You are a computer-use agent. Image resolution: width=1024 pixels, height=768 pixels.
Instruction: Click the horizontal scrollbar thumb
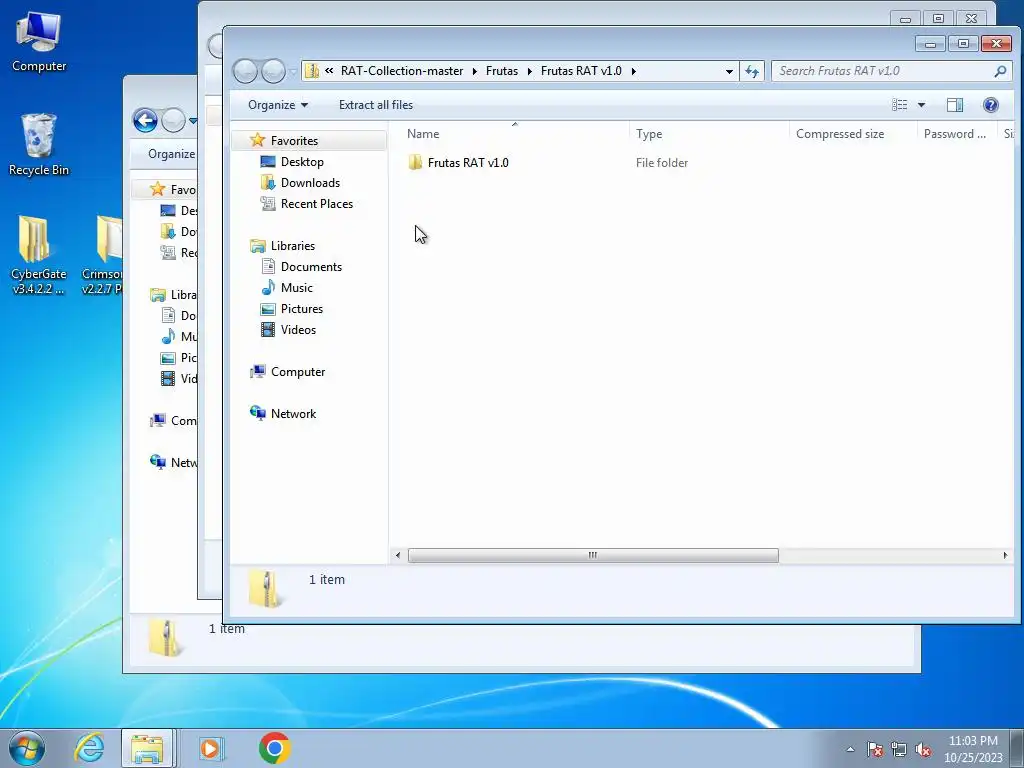pyautogui.click(x=593, y=555)
